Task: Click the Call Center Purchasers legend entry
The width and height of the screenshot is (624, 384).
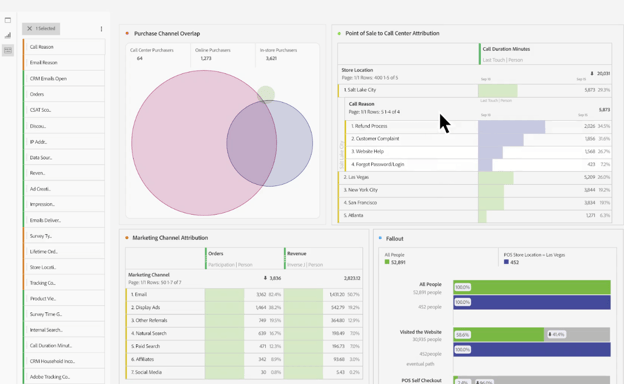Action: (x=152, y=55)
